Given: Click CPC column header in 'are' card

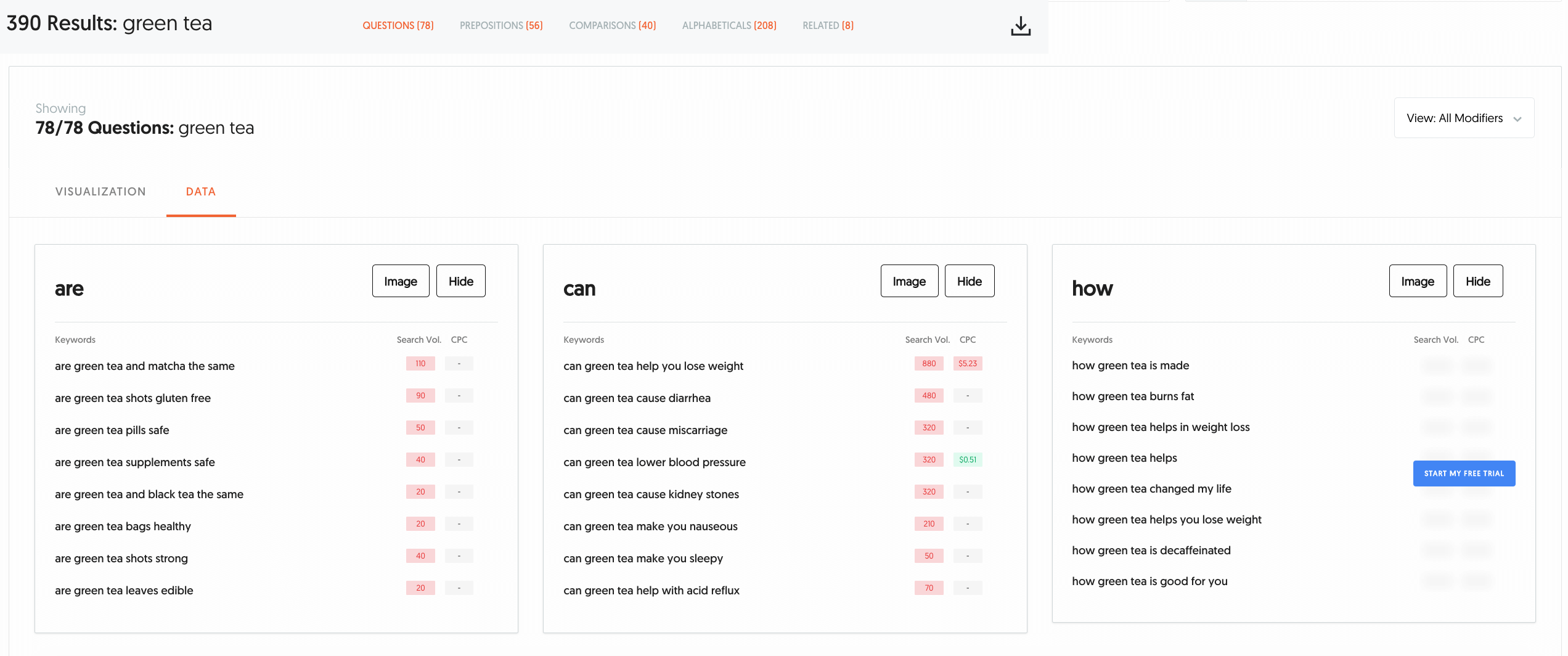Looking at the screenshot, I should [x=459, y=340].
